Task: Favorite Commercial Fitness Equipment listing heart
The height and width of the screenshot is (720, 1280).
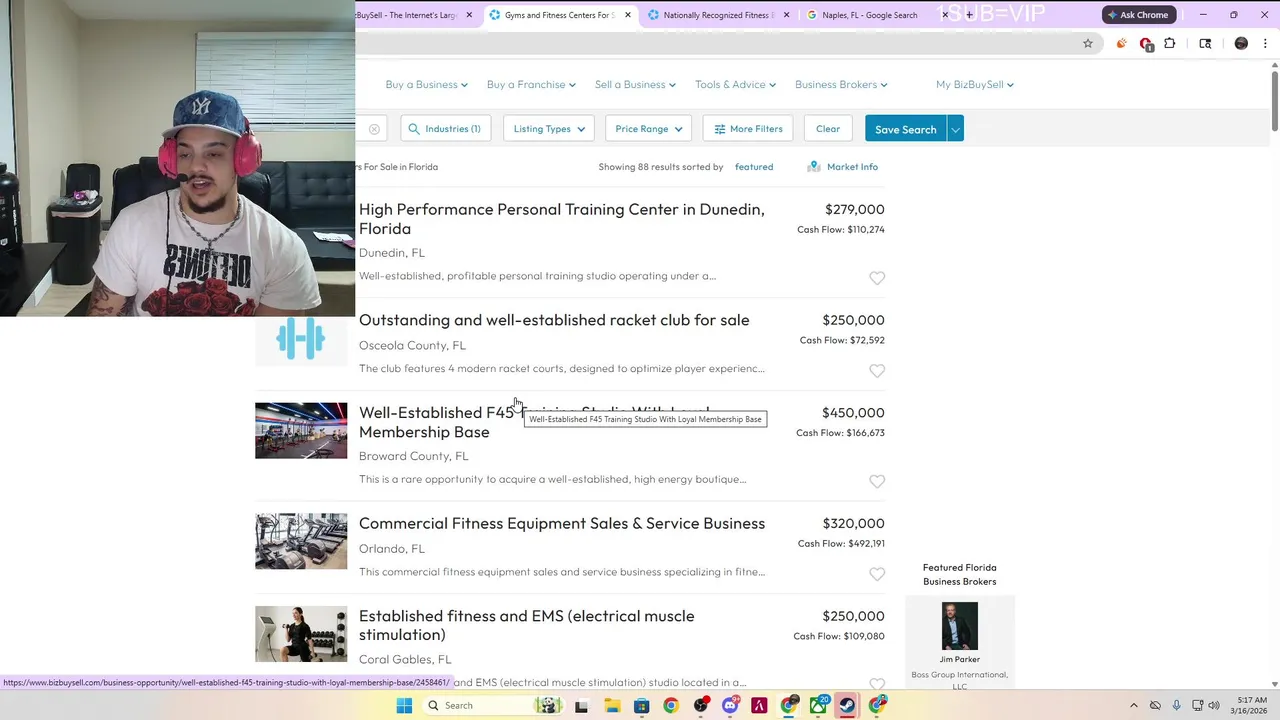Action: click(877, 575)
